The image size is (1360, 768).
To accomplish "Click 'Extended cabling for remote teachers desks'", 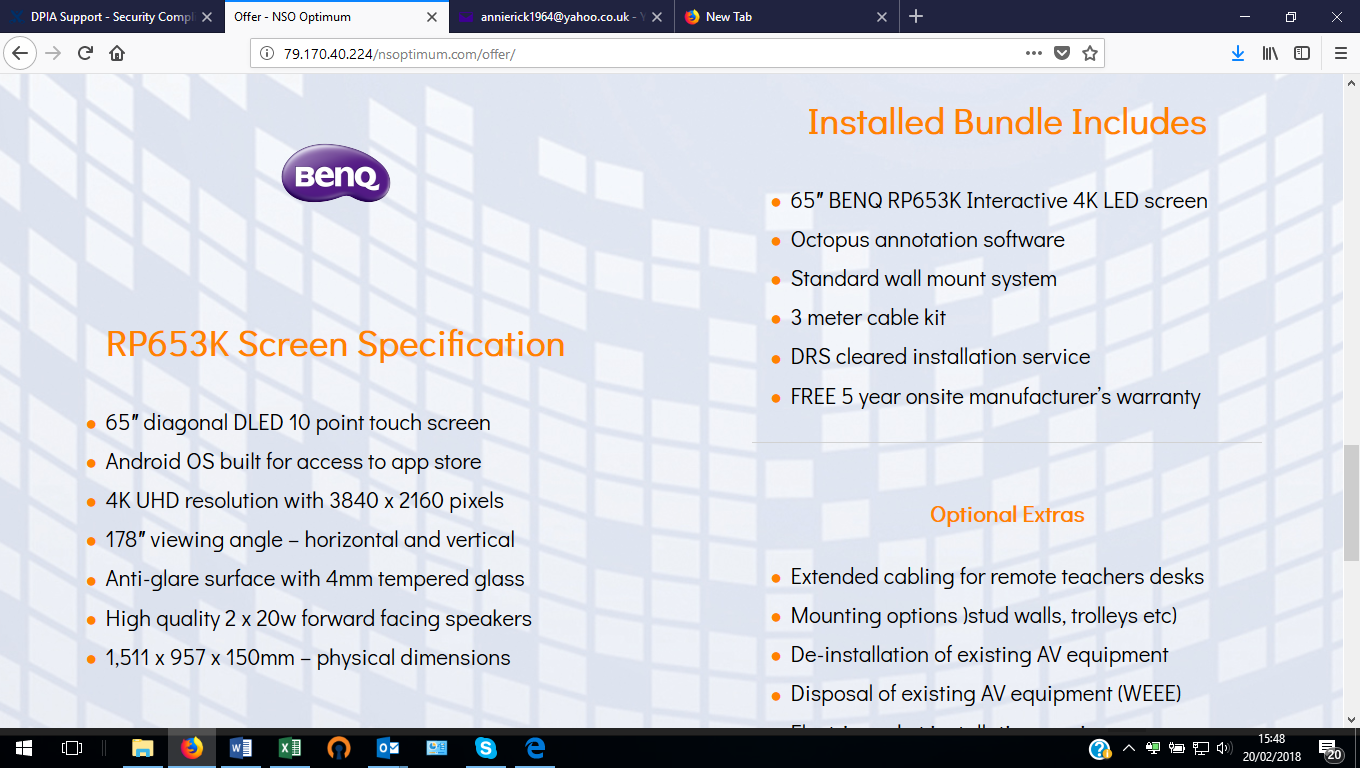I will (997, 577).
